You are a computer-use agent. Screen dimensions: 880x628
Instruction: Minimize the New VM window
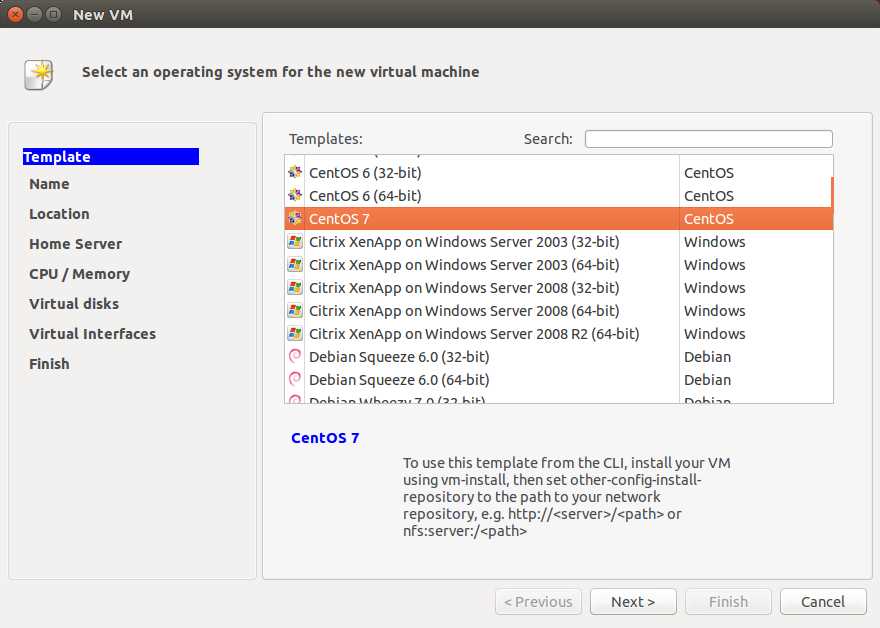click(x=34, y=14)
